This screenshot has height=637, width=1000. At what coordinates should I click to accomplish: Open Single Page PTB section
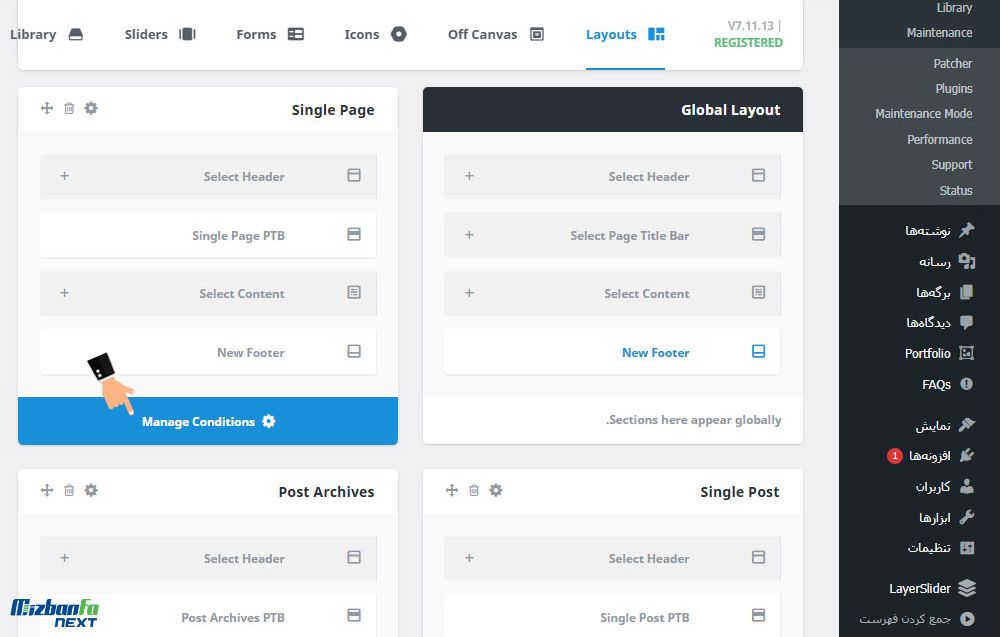pyautogui.click(x=208, y=235)
